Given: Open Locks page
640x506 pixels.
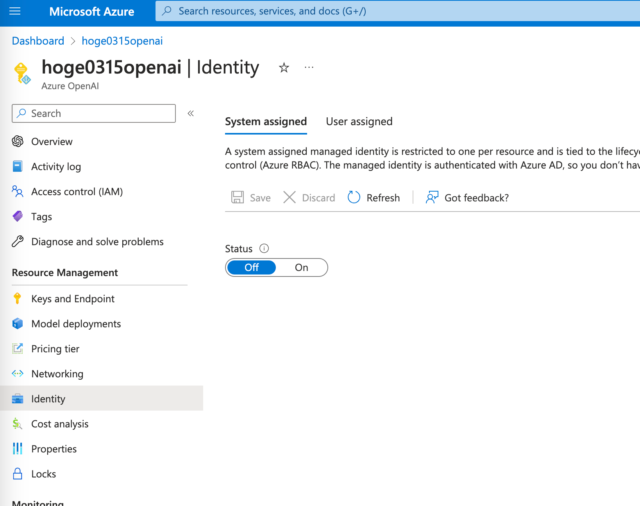Looking at the screenshot, I should [x=44, y=474].
